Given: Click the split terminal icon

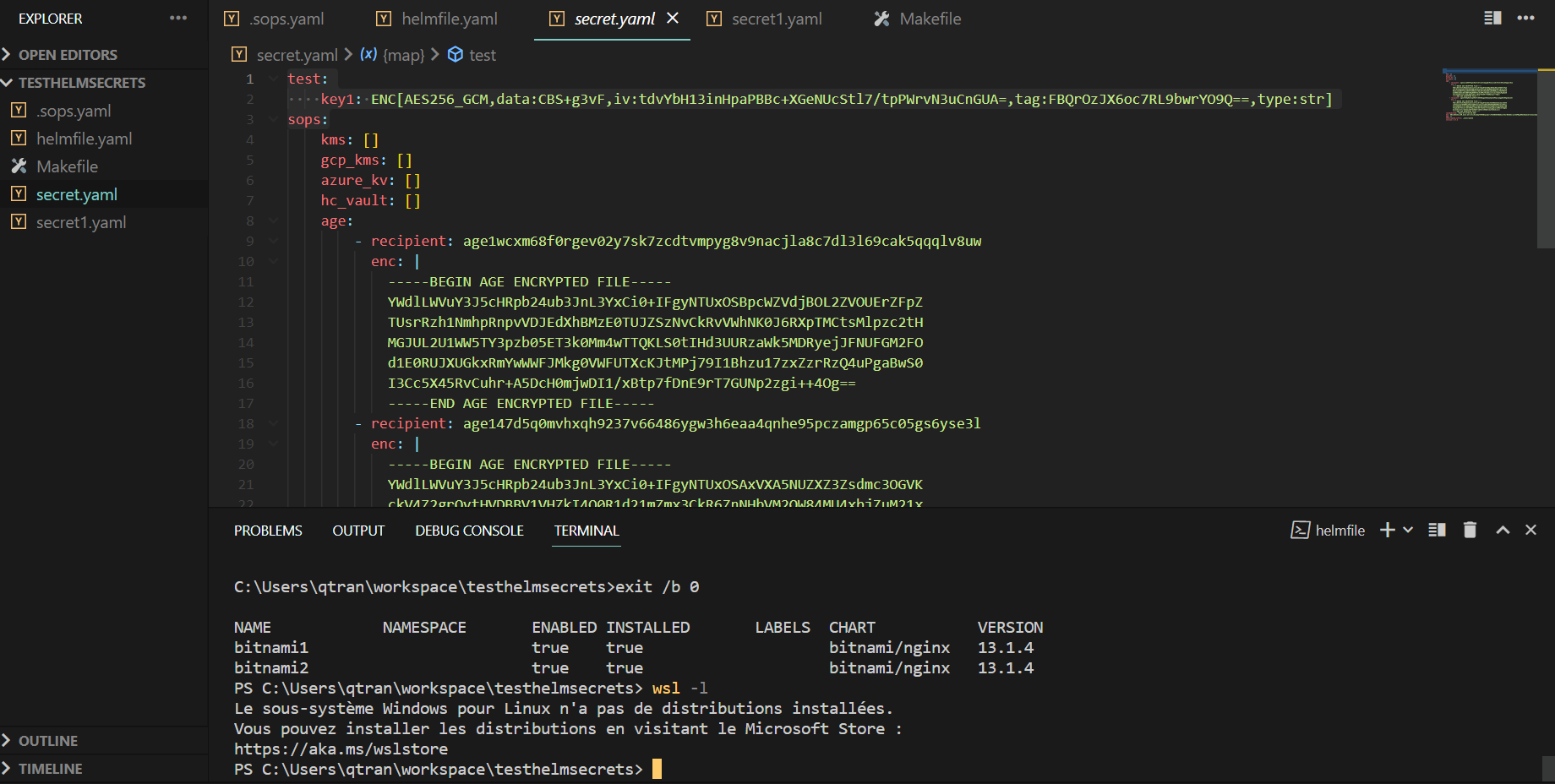Looking at the screenshot, I should pyautogui.click(x=1436, y=530).
